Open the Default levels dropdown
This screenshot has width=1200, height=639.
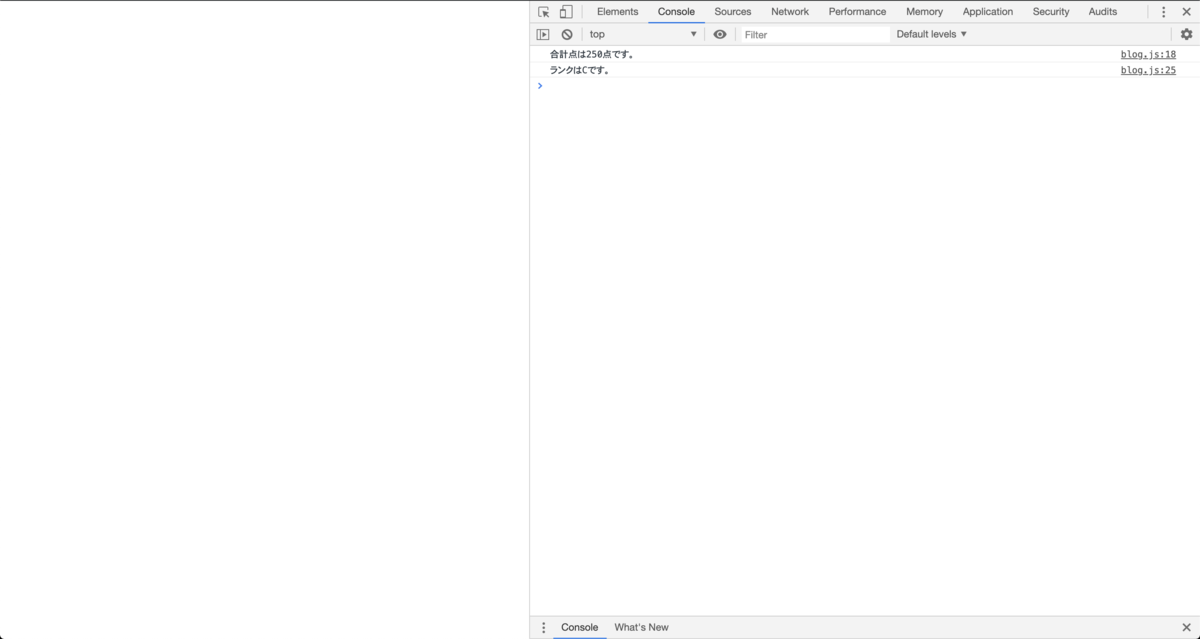pyautogui.click(x=932, y=34)
